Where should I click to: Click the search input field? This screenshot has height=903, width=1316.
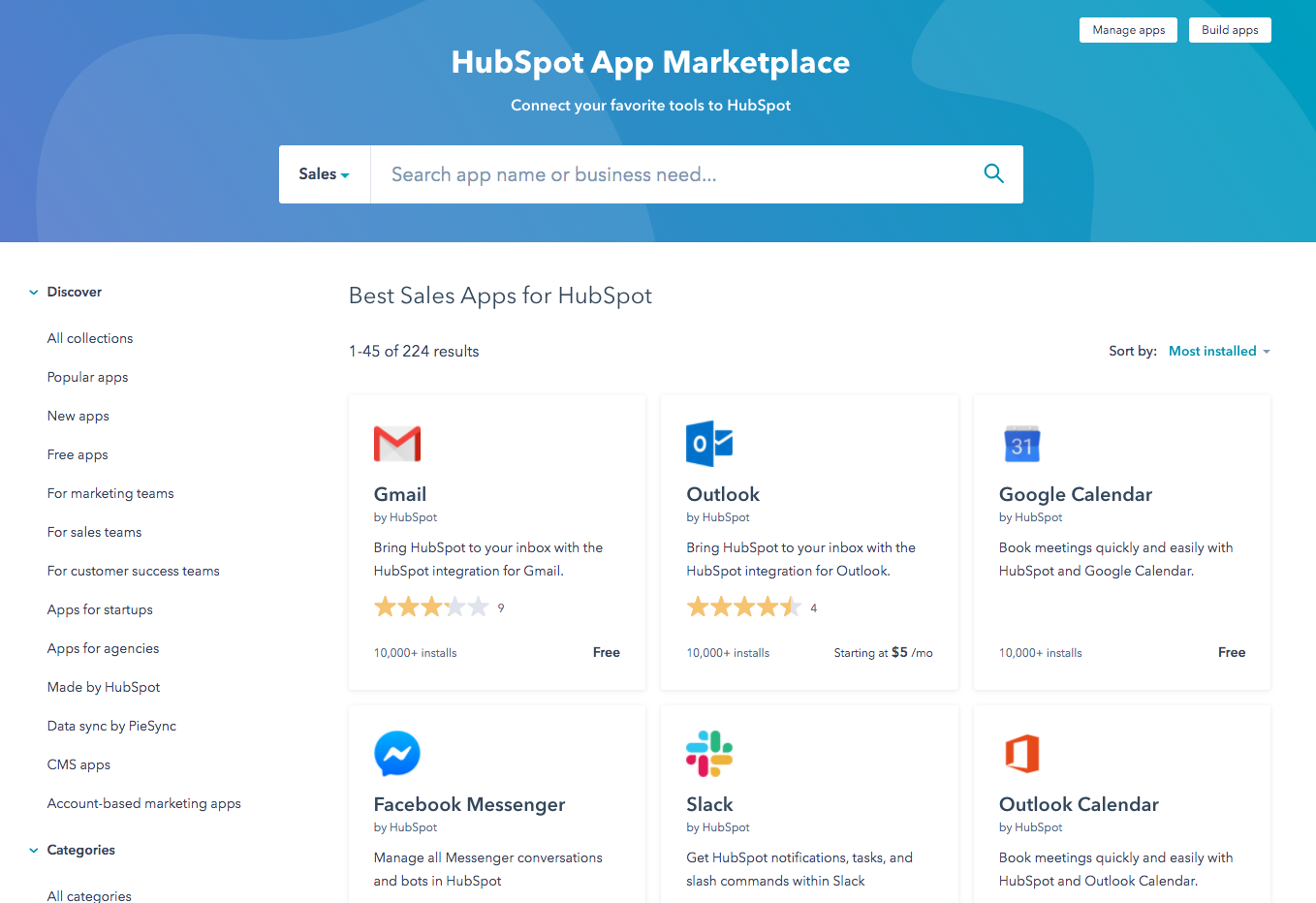[x=678, y=173]
